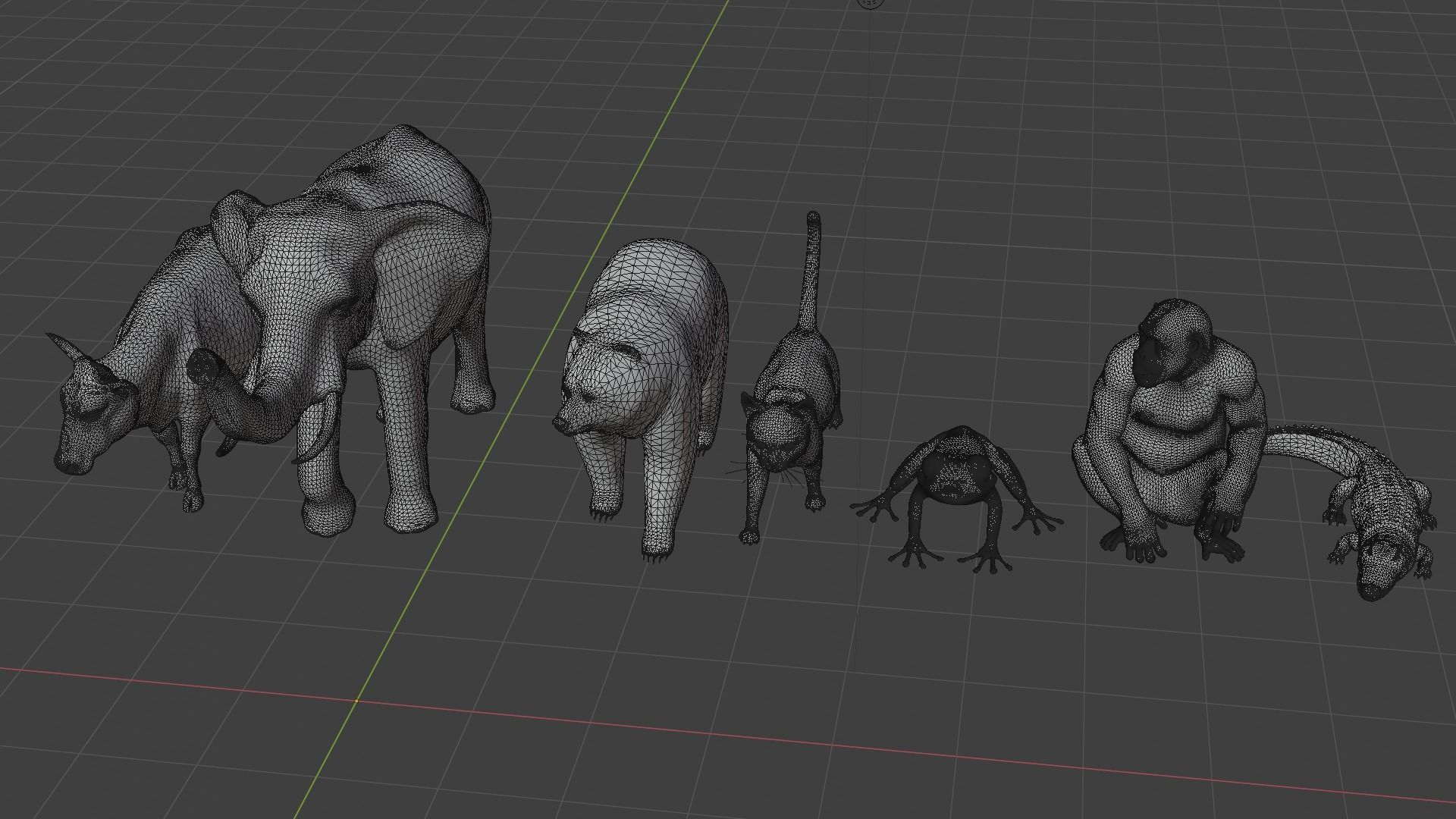Click the bear's snout
This screenshot has height=819, width=1456.
click(x=567, y=421)
